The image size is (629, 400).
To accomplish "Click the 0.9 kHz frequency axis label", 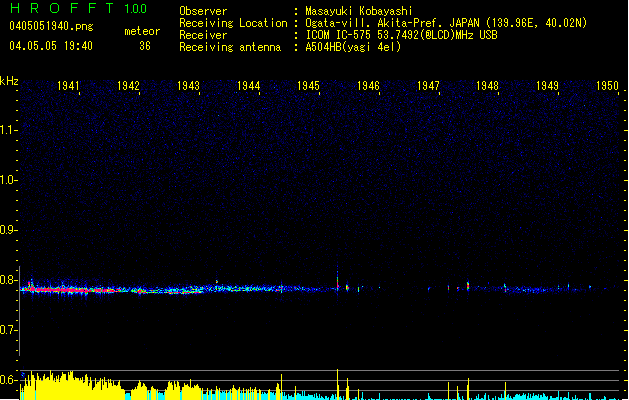I will tap(8, 230).
